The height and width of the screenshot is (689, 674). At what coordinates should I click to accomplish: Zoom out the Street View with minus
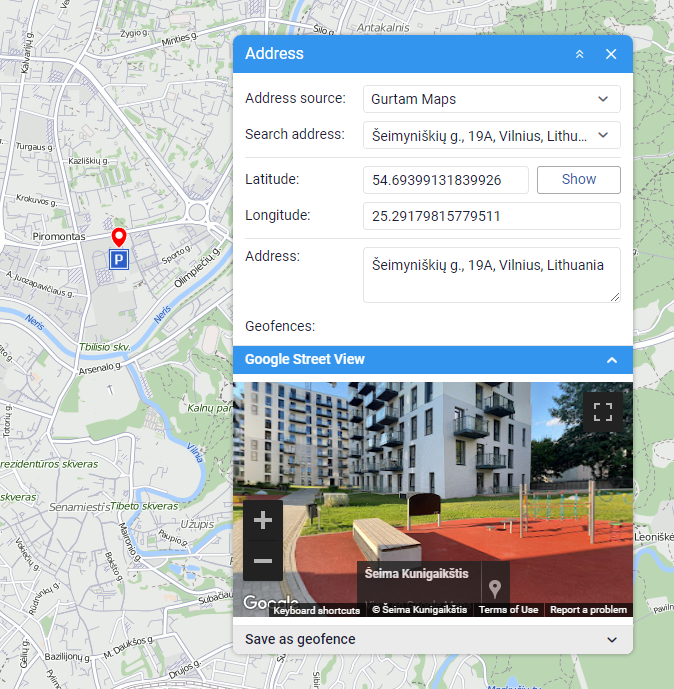(263, 561)
